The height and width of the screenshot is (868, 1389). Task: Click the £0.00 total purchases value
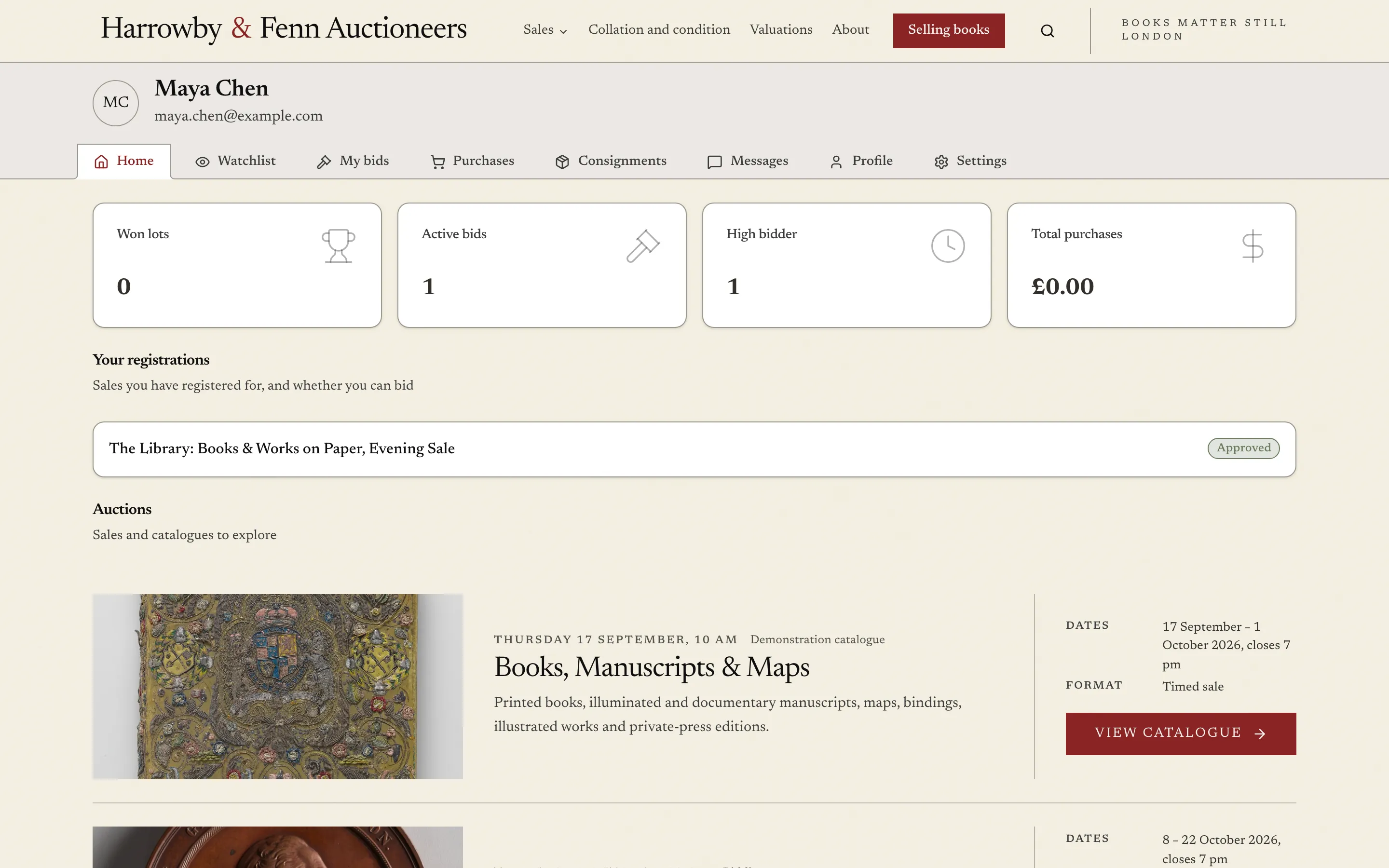pos(1062,286)
